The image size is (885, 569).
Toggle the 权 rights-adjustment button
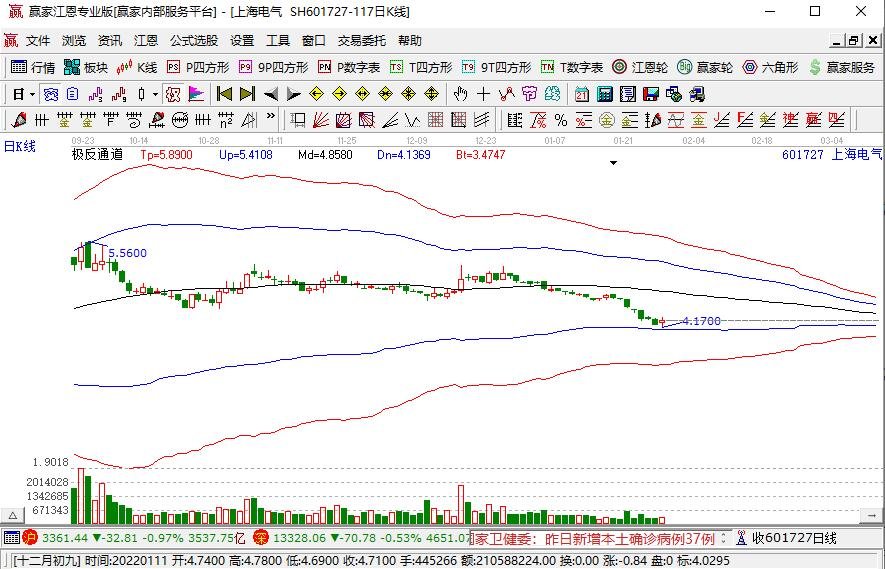click(x=173, y=94)
